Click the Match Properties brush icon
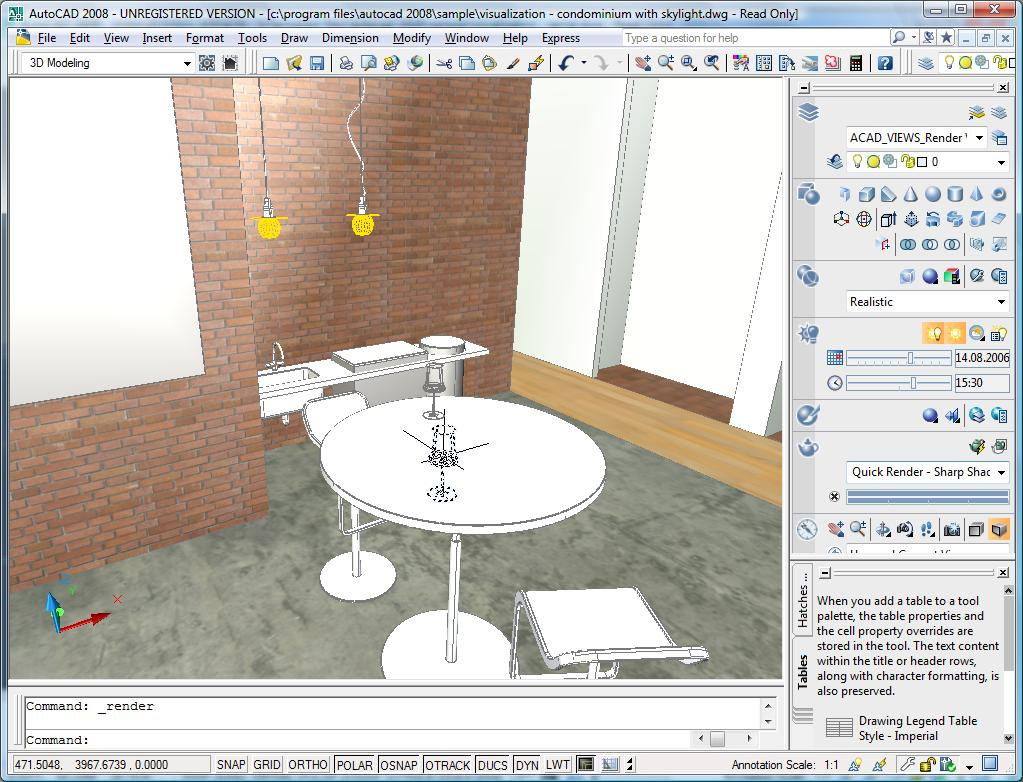1023x782 pixels. [513, 63]
